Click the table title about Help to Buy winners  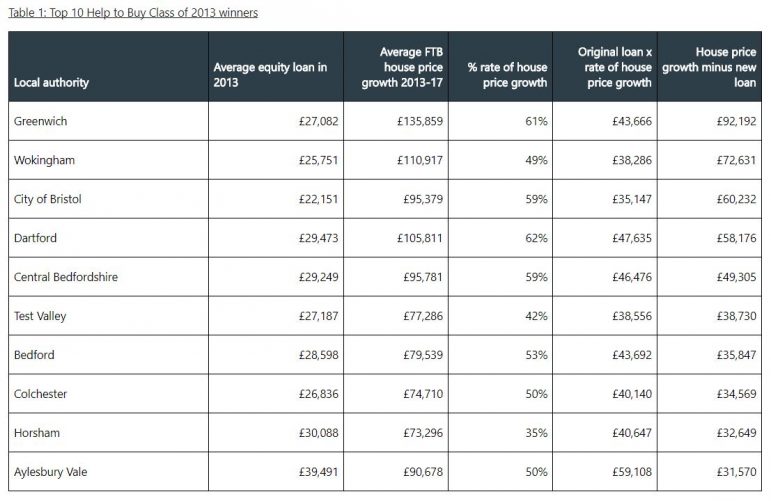pos(132,12)
